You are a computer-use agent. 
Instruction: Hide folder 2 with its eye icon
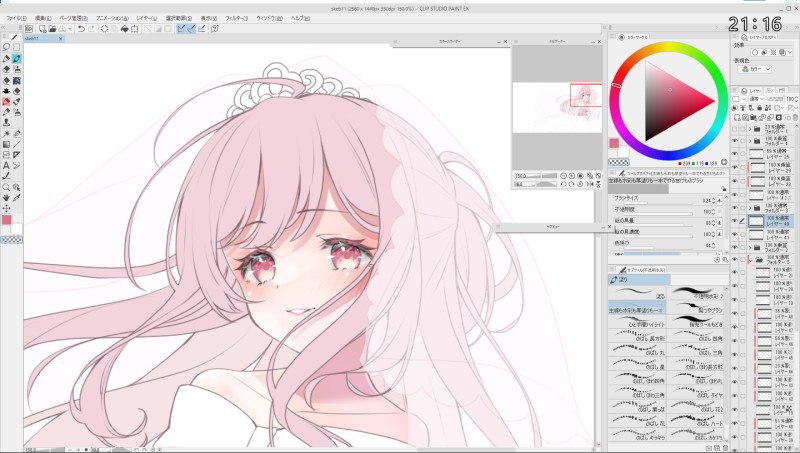[735, 247]
